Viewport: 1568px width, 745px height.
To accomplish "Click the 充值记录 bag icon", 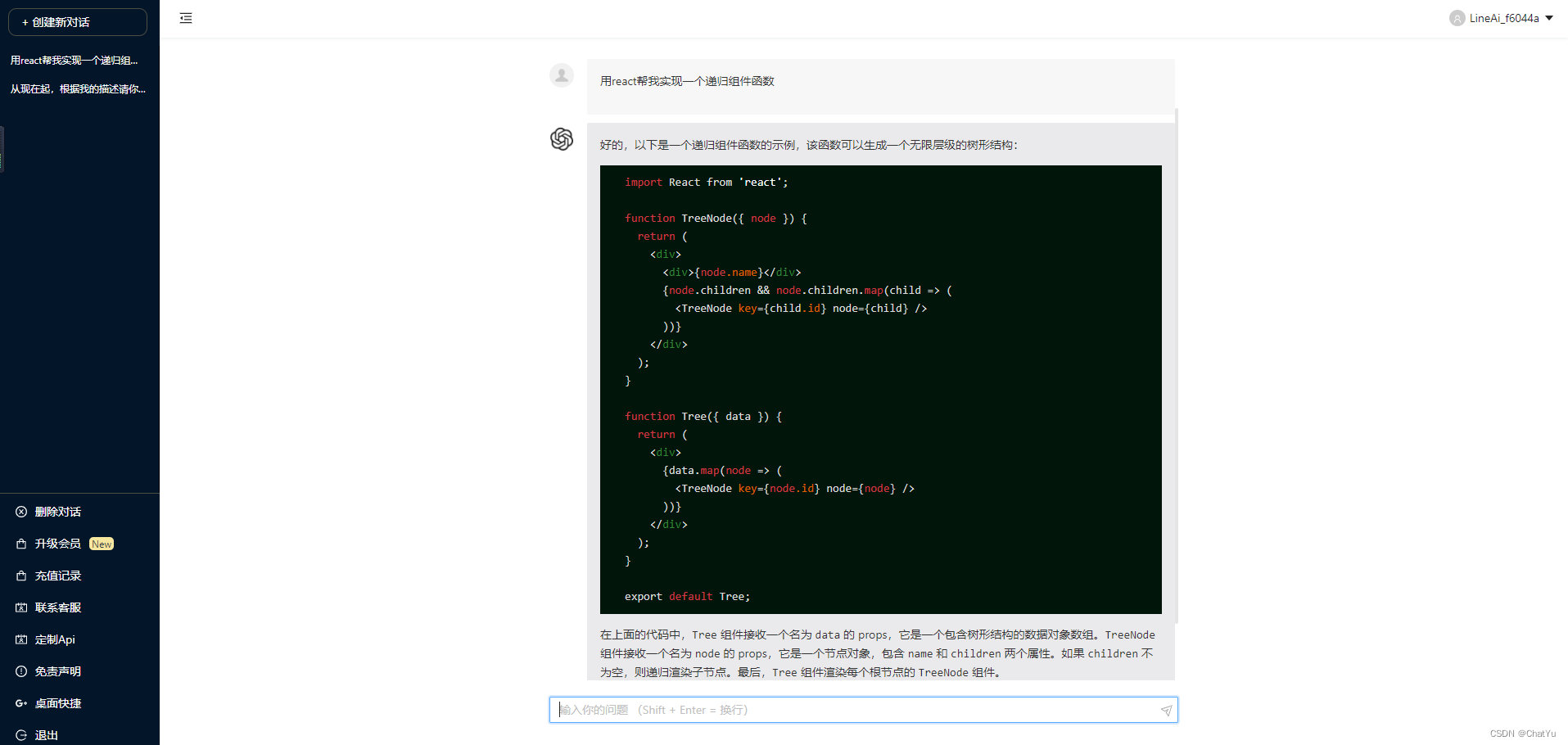I will pyautogui.click(x=21, y=576).
